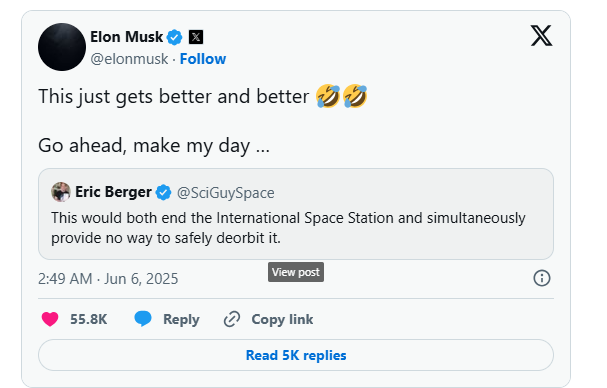This screenshot has height=388, width=607.
Task: Like the post with heart icon
Action: pos(50,319)
